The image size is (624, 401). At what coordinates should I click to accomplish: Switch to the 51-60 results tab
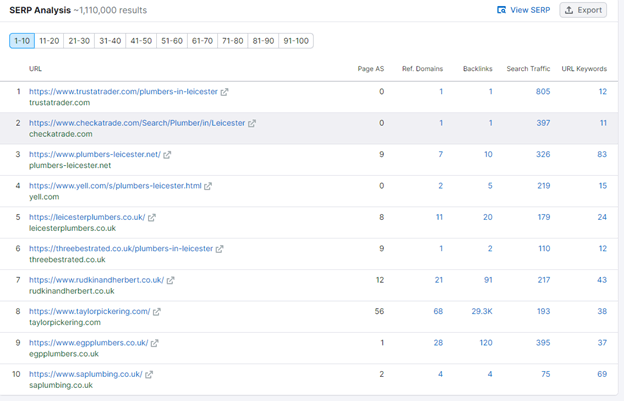pos(172,41)
